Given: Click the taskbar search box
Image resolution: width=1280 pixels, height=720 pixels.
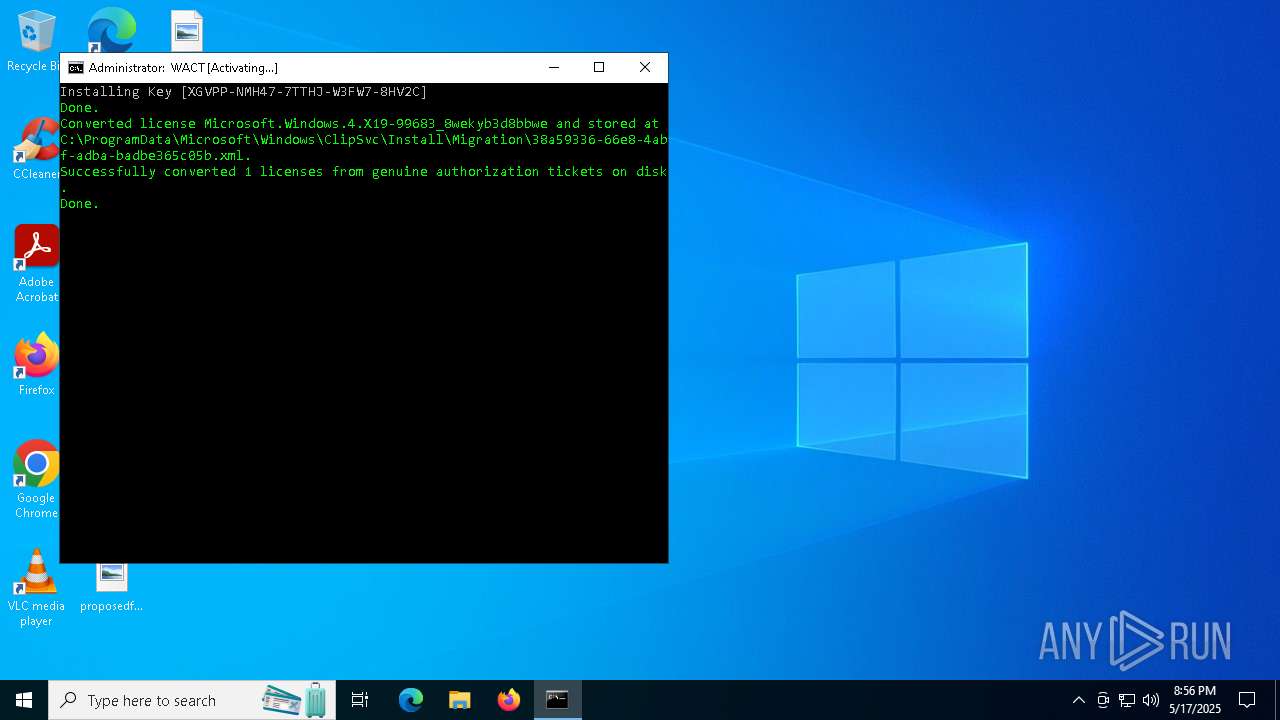Looking at the screenshot, I should click(192, 700).
